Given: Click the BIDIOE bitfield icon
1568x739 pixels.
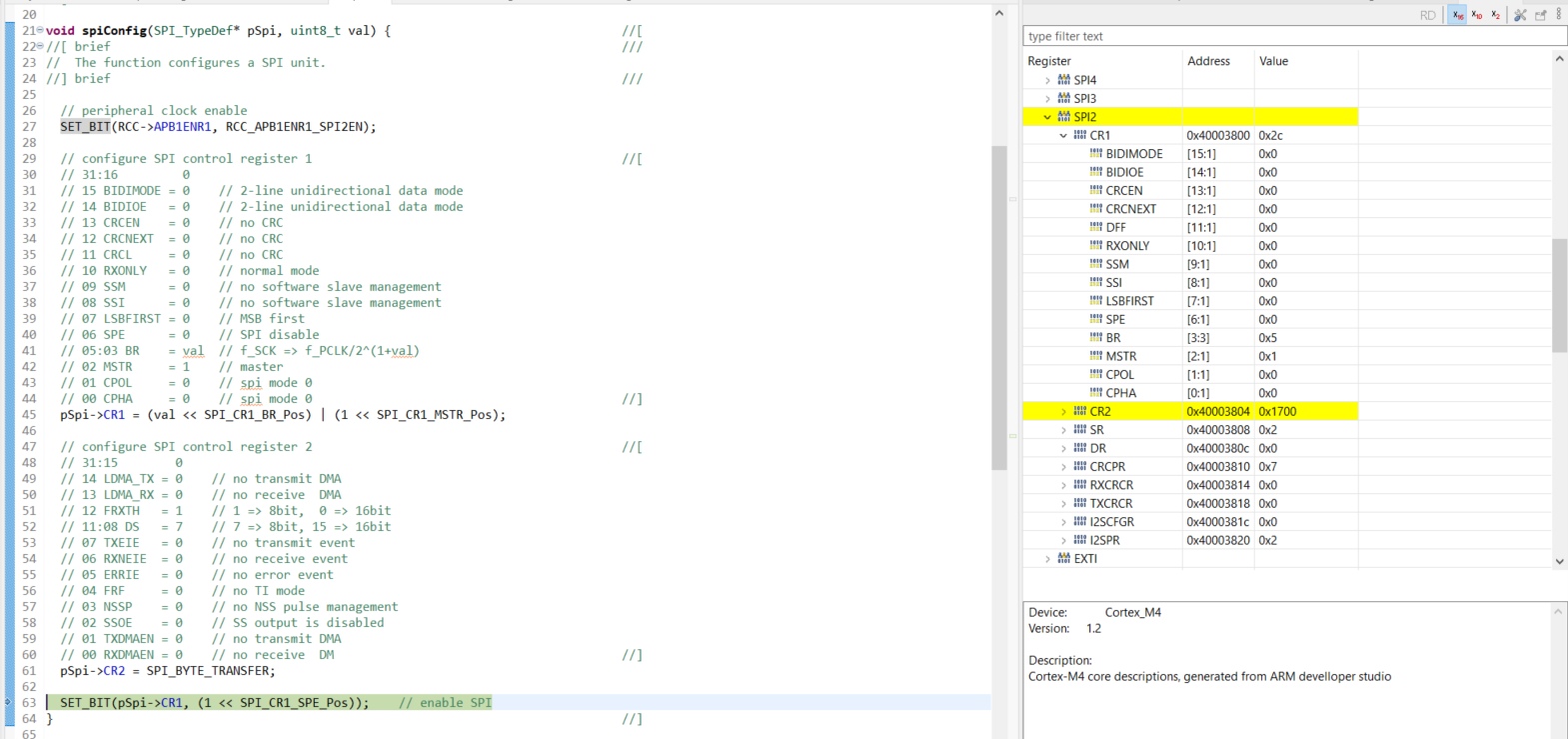Looking at the screenshot, I should pyautogui.click(x=1096, y=172).
